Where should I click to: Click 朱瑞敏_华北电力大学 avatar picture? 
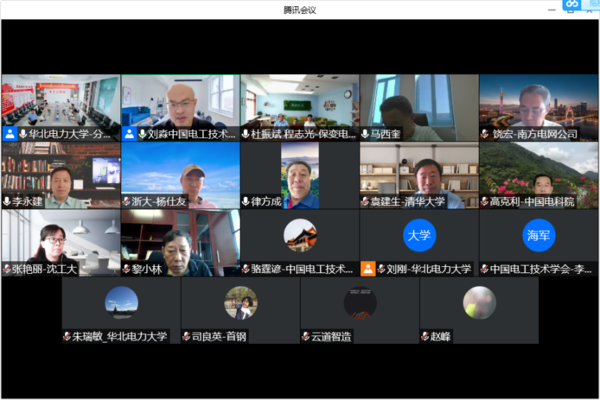(120, 302)
